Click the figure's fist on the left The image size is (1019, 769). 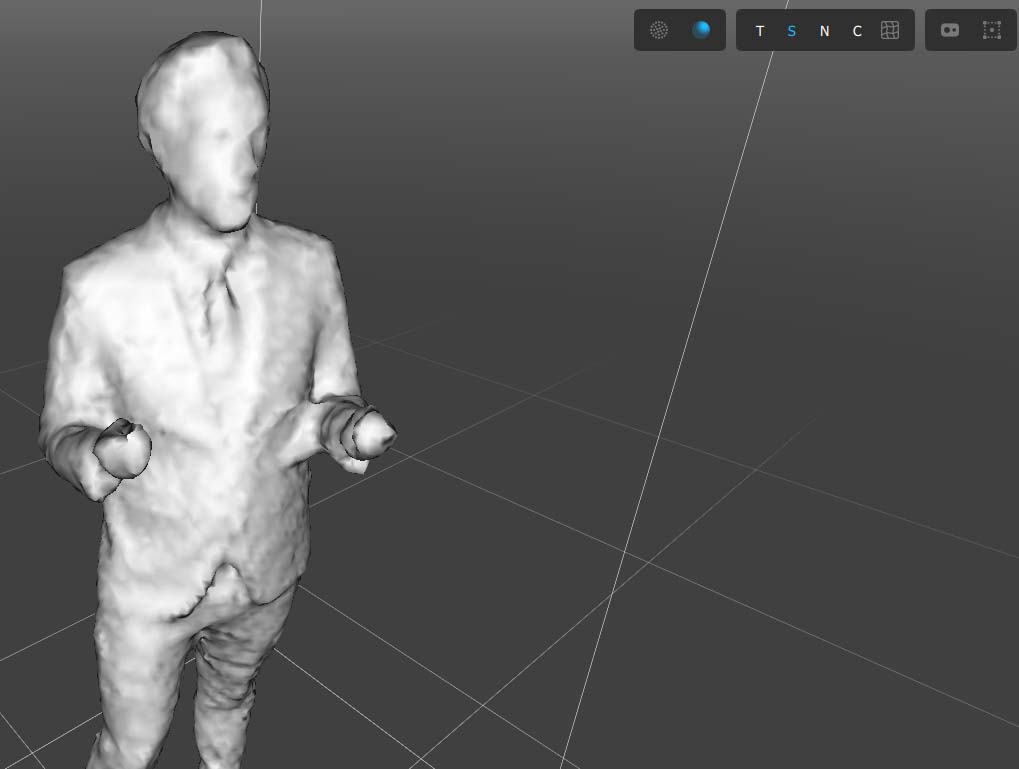[122, 452]
